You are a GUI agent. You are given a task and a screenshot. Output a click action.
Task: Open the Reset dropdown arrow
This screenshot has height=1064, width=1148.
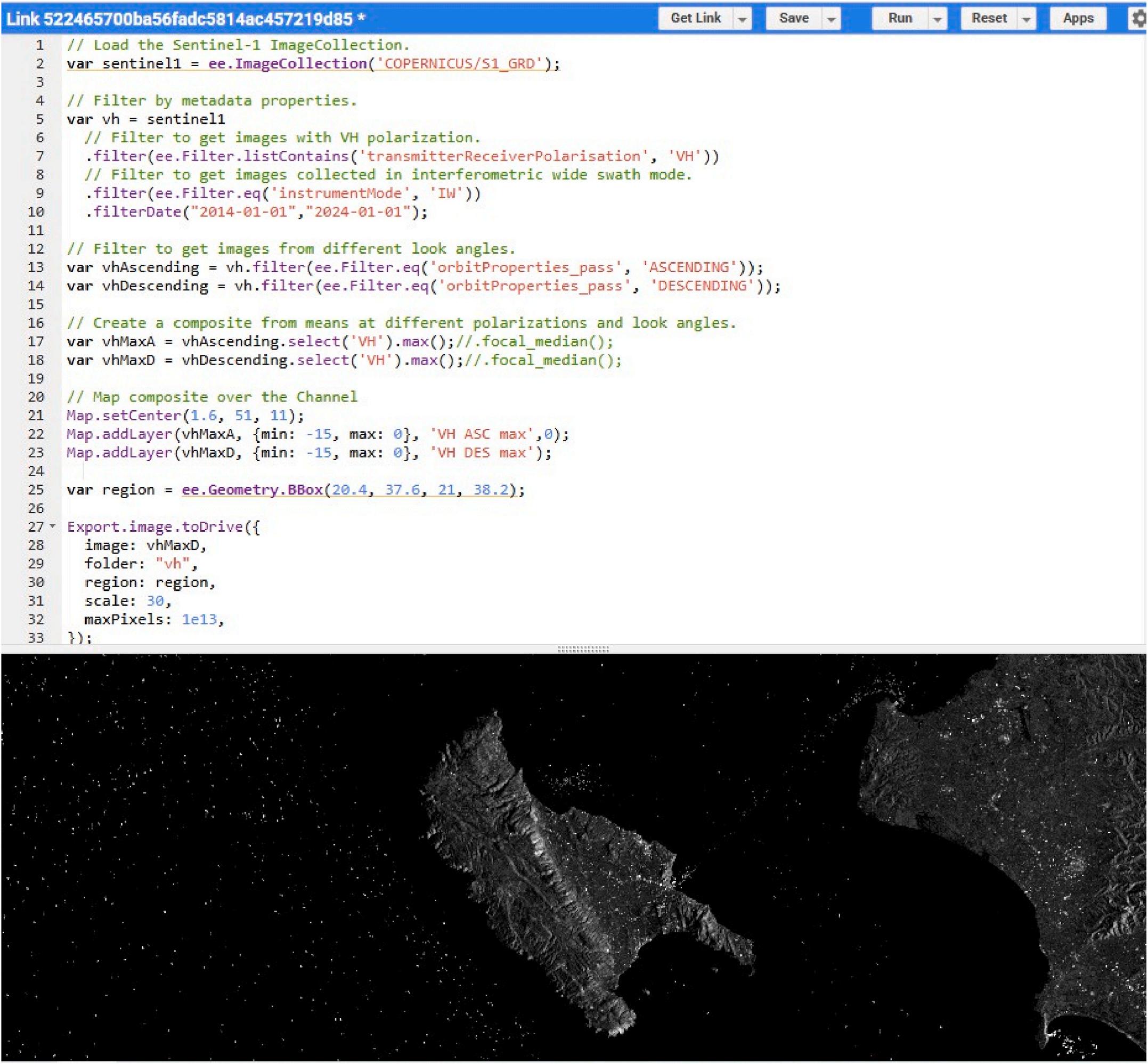click(x=1026, y=19)
